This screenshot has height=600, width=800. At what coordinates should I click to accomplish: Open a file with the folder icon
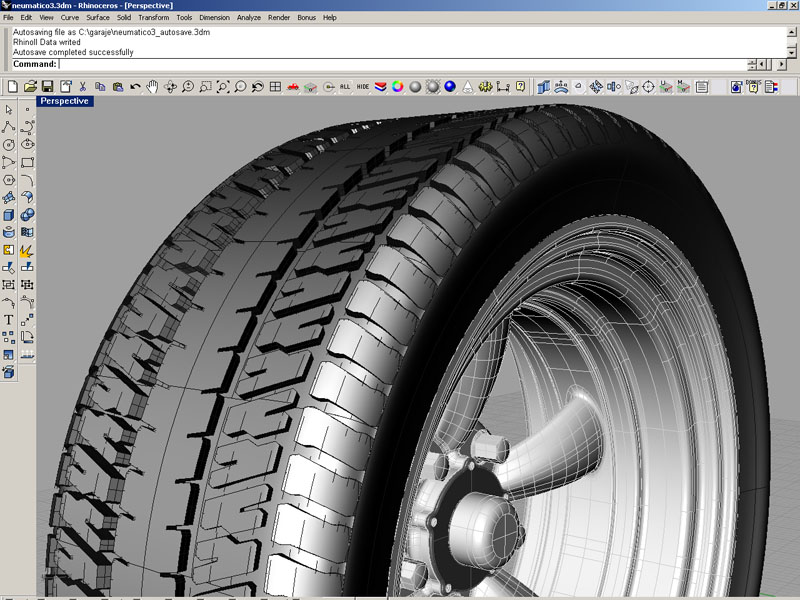tap(31, 87)
